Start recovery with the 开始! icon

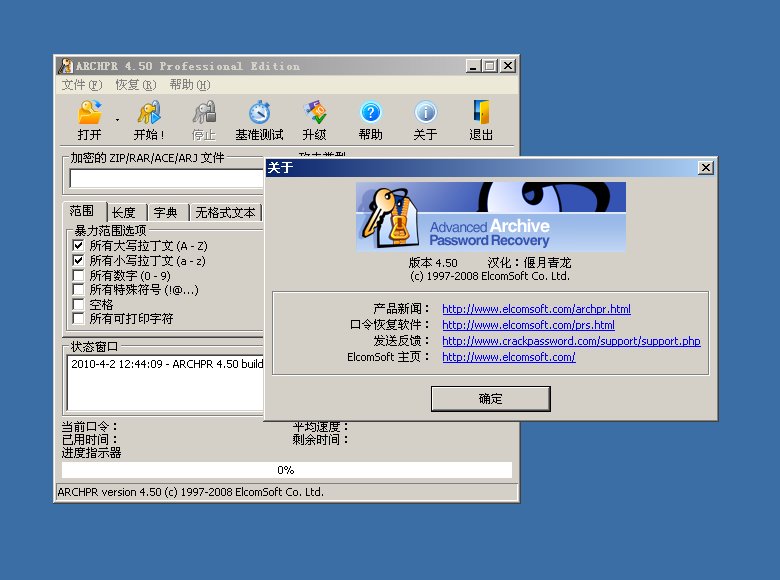pyautogui.click(x=149, y=120)
